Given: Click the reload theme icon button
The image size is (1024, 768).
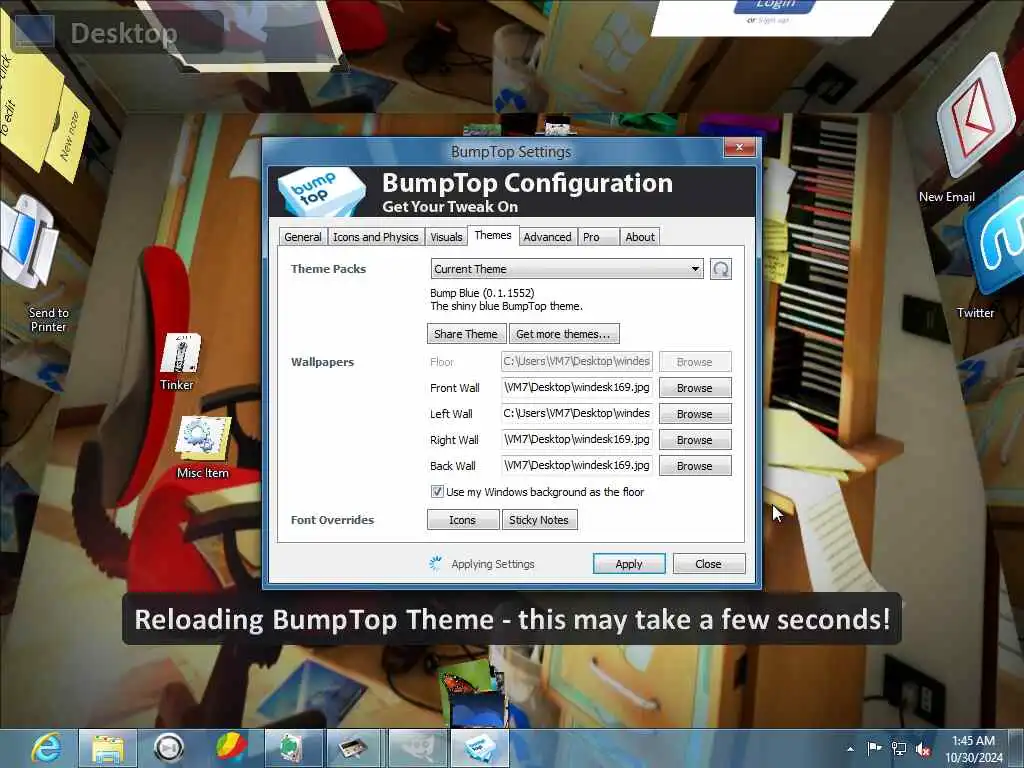Looking at the screenshot, I should (x=721, y=268).
